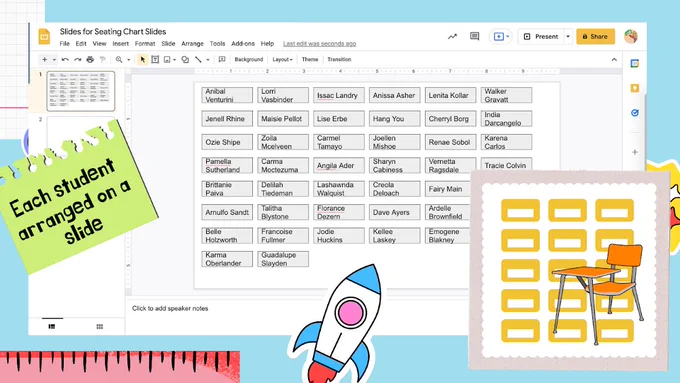Screen dimensions: 680x383
Task: Print the presentation
Action: [x=90, y=59]
